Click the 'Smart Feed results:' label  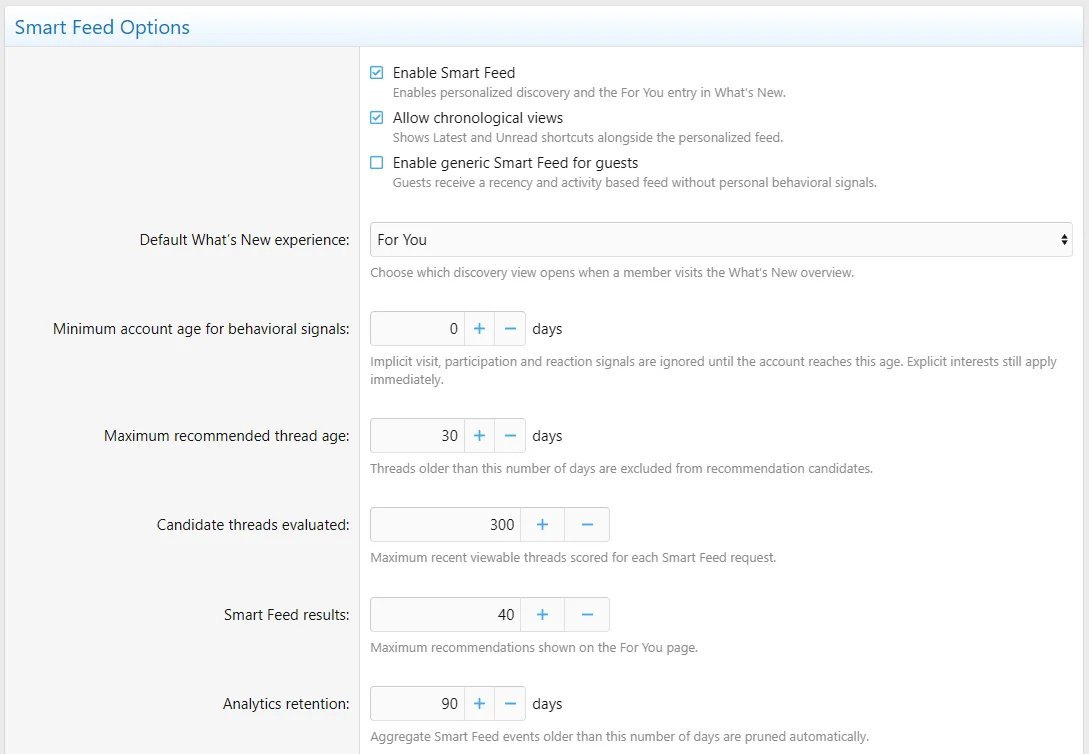(x=286, y=615)
